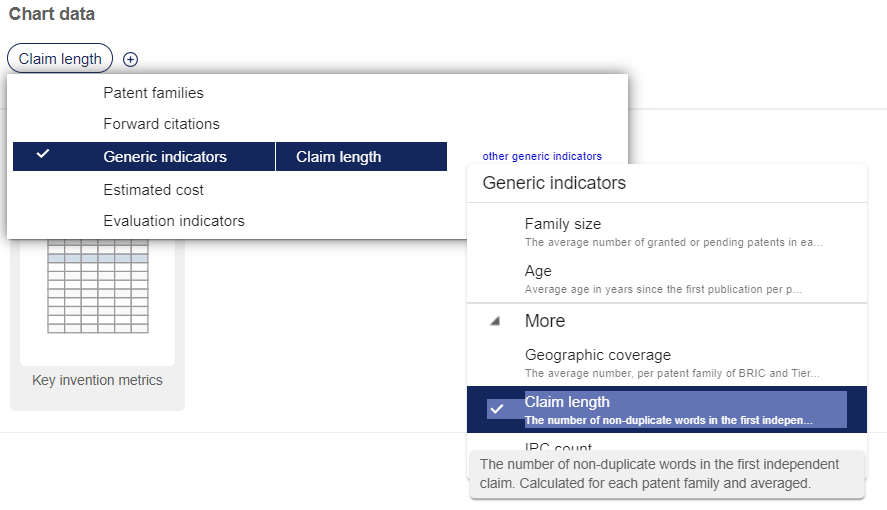
Task: Toggle the checked Claim length checkmark
Action: point(497,409)
